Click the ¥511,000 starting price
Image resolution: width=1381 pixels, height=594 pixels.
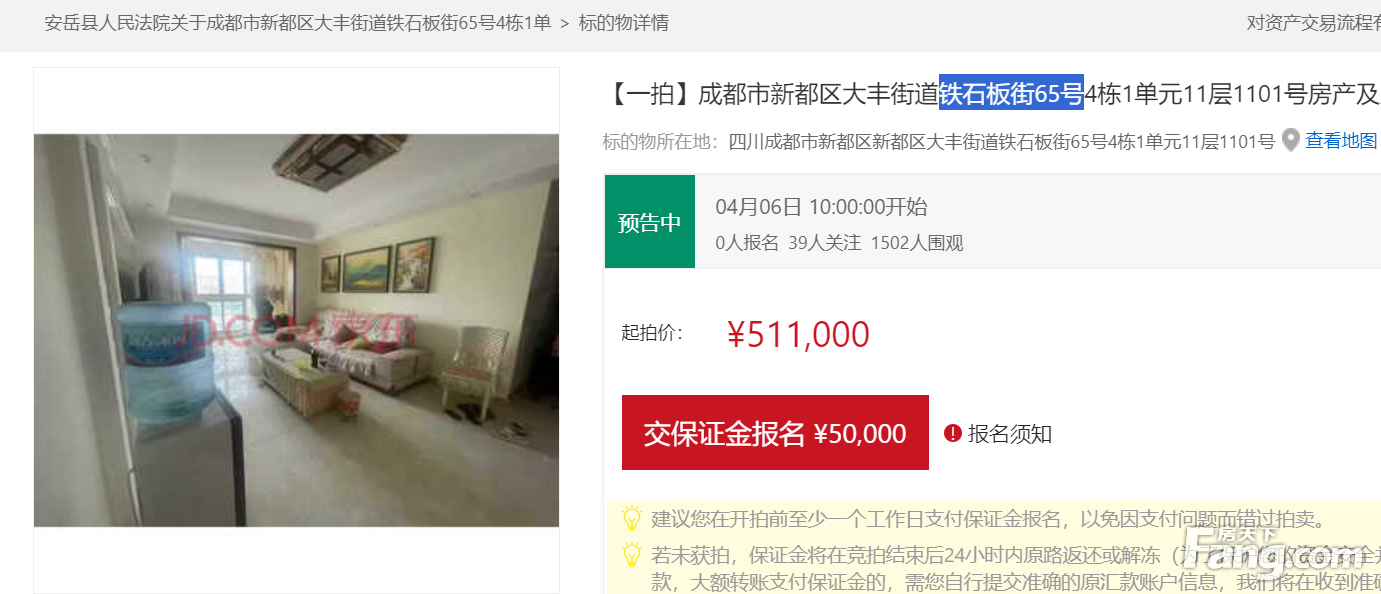click(x=798, y=334)
